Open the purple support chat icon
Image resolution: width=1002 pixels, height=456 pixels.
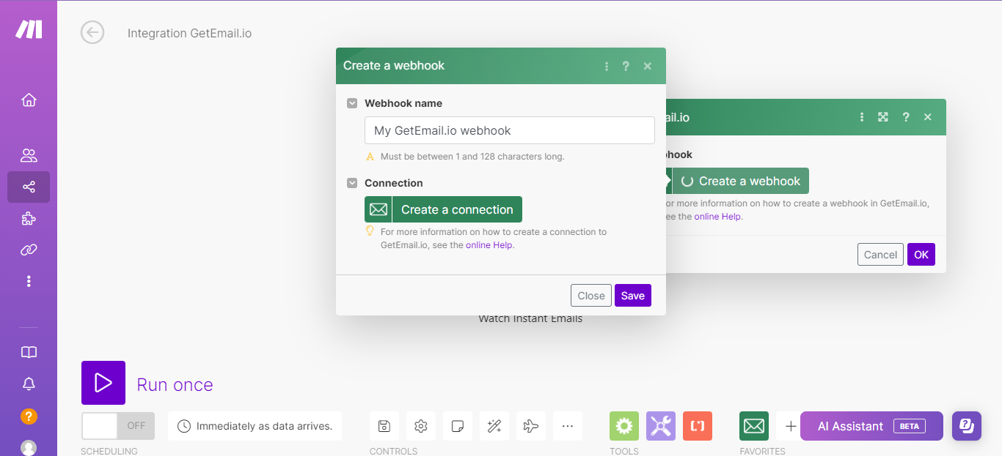tap(966, 426)
